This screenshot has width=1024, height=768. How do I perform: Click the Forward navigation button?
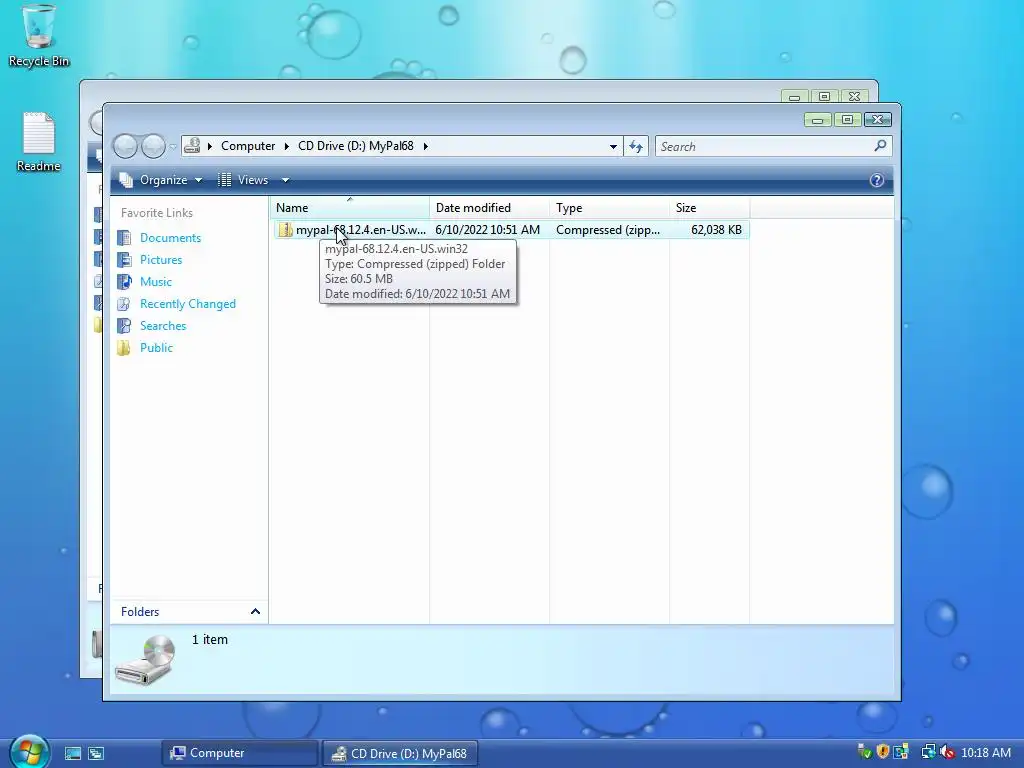click(x=153, y=146)
